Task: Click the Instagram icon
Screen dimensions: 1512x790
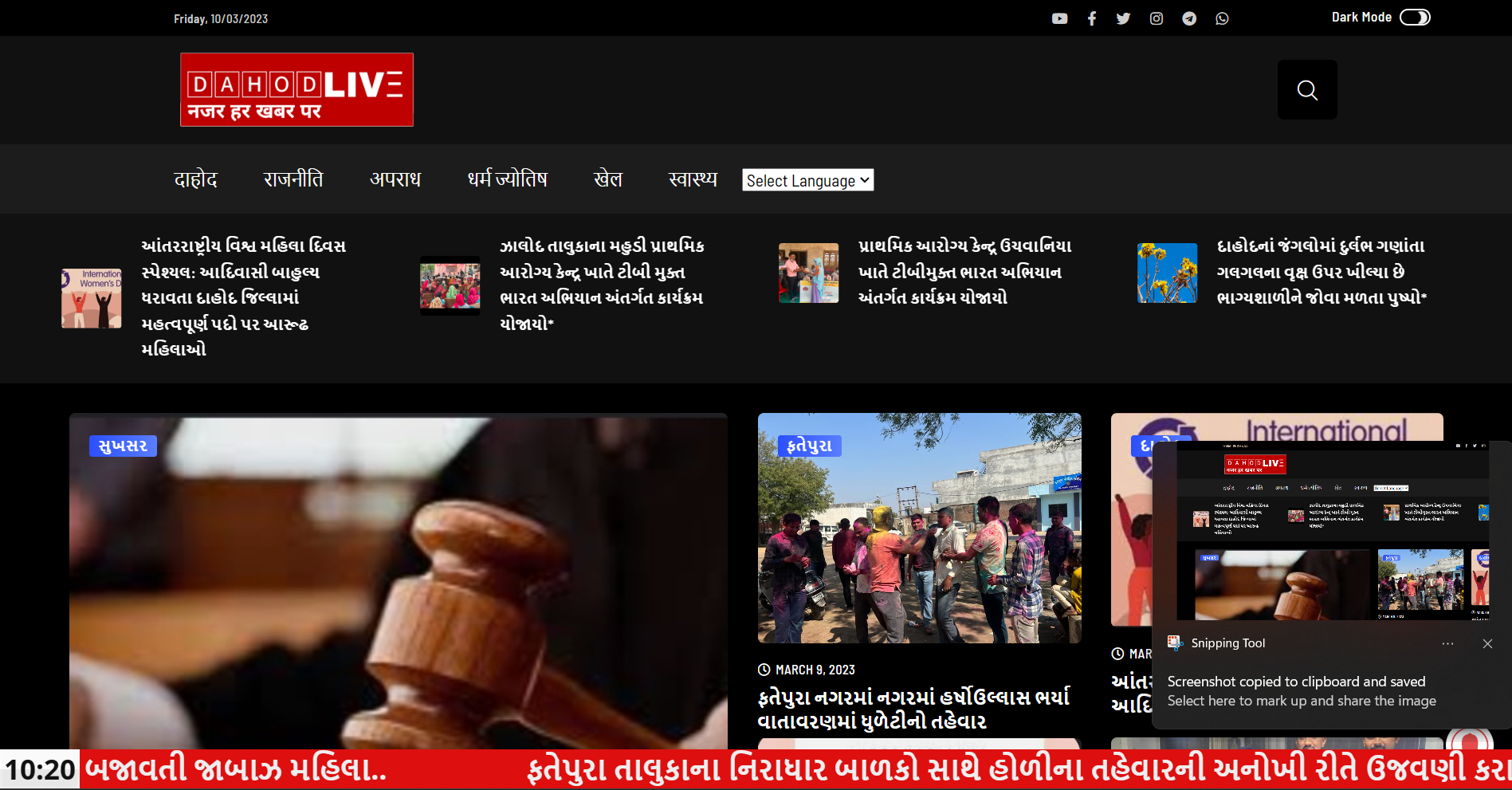Action: click(x=1157, y=18)
